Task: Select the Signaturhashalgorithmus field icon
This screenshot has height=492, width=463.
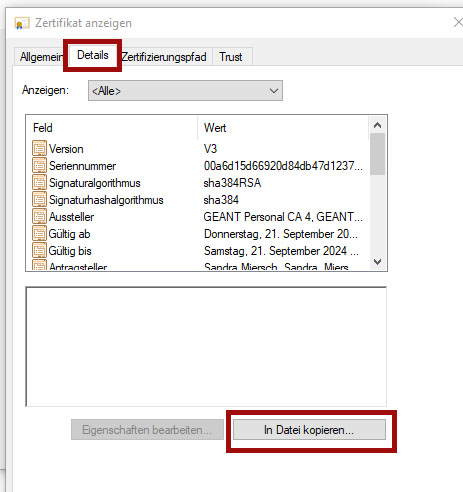Action: point(39,199)
